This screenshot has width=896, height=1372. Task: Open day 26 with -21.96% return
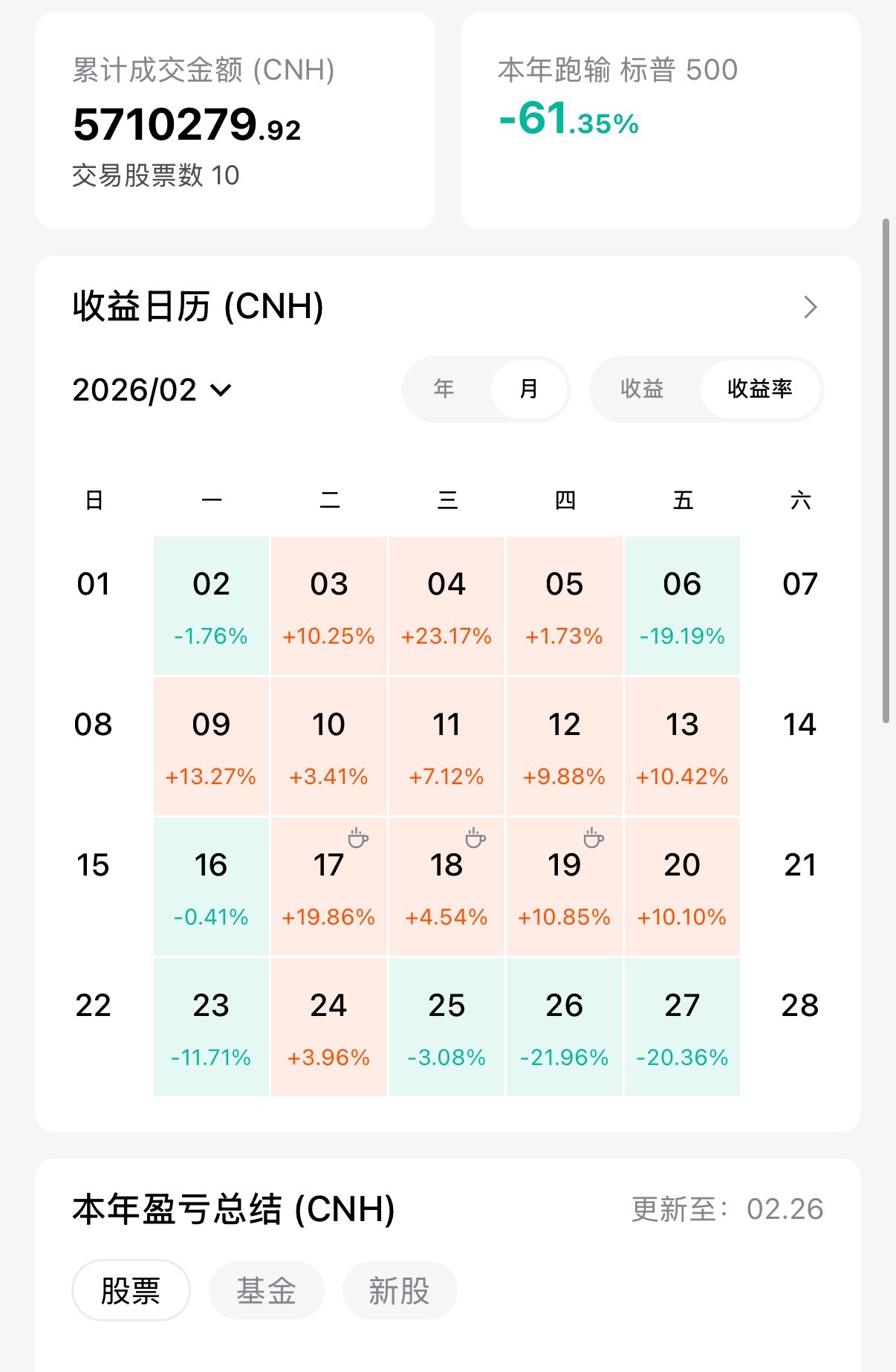pyautogui.click(x=564, y=1027)
